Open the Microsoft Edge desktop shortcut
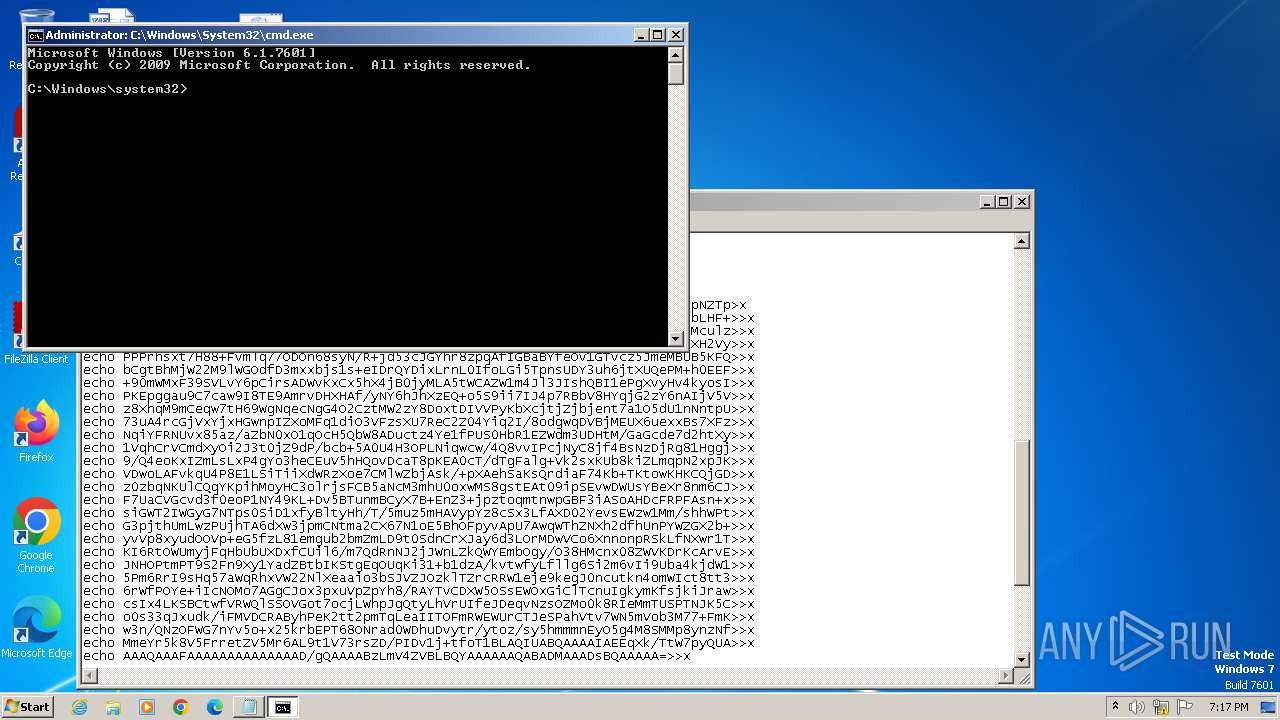 tap(36, 628)
